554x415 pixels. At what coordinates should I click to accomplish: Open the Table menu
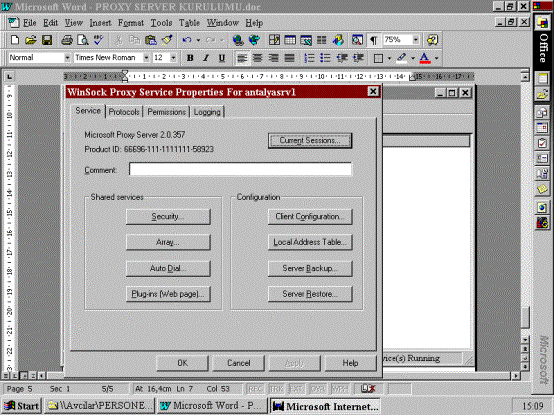[189, 23]
